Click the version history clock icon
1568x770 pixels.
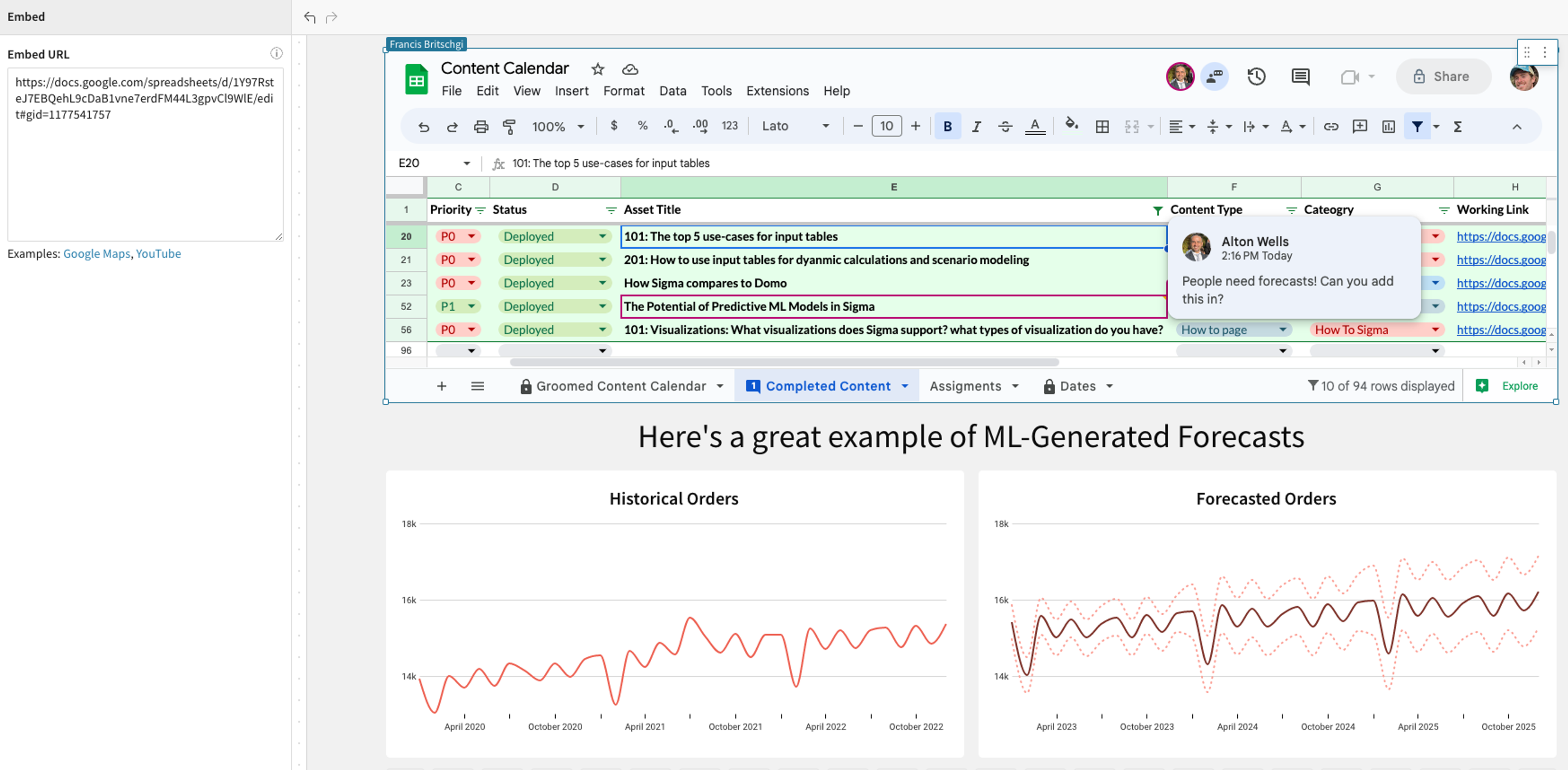[x=1256, y=77]
